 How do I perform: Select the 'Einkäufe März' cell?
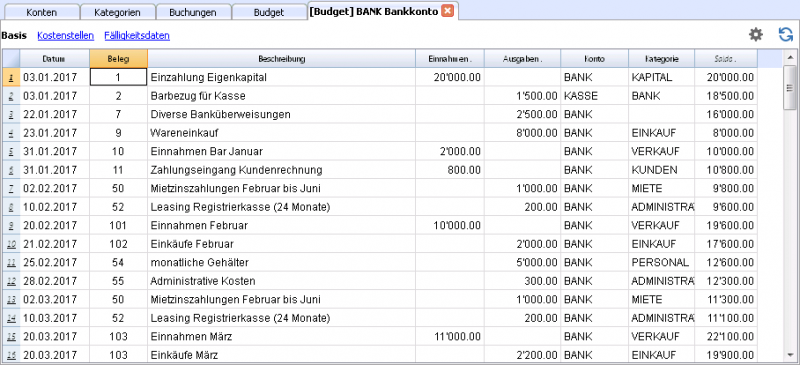click(x=282, y=354)
